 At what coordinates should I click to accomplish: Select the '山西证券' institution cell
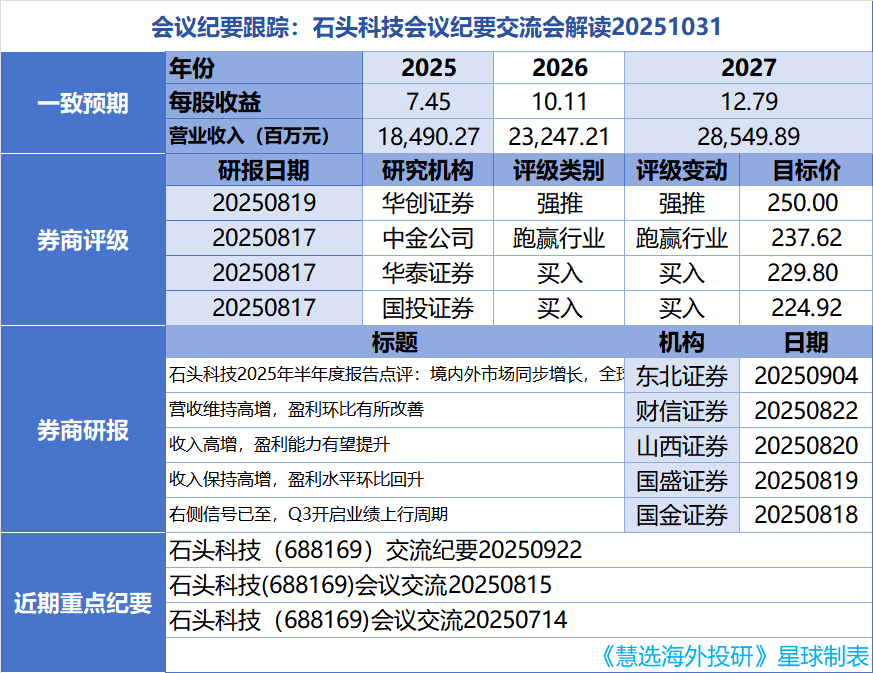pyautogui.click(x=682, y=446)
